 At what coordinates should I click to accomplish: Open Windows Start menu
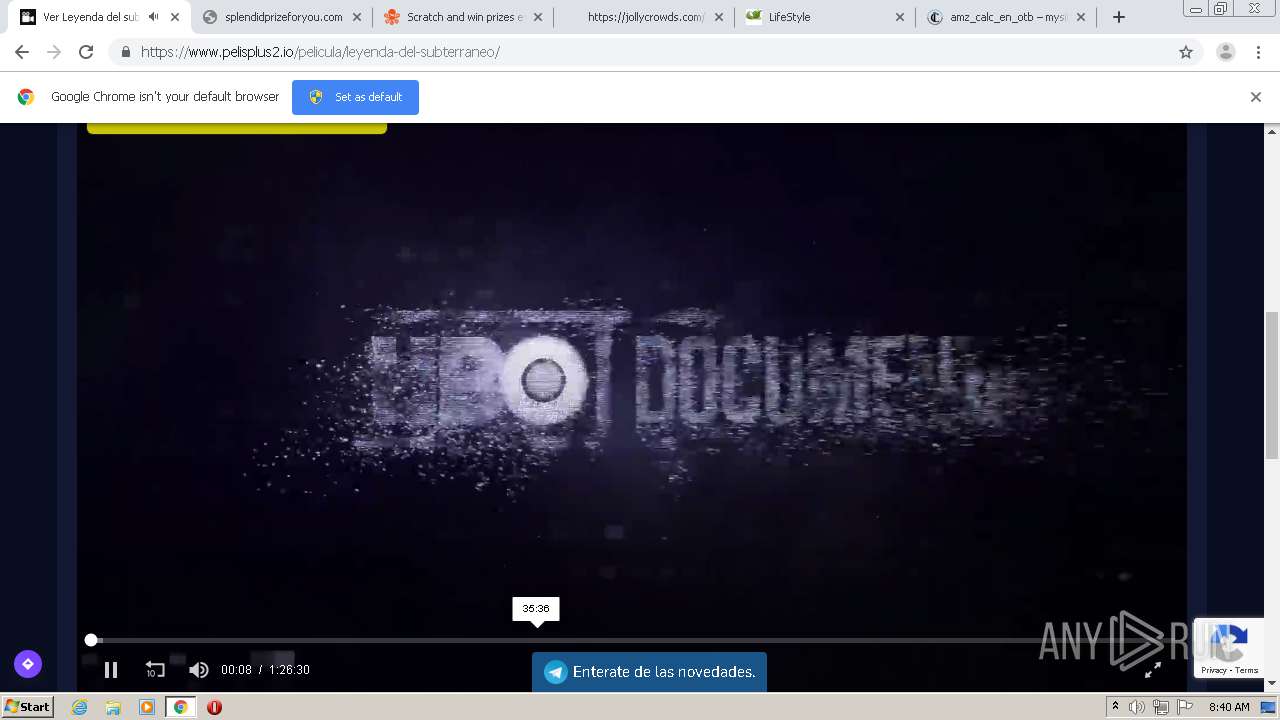[28, 707]
